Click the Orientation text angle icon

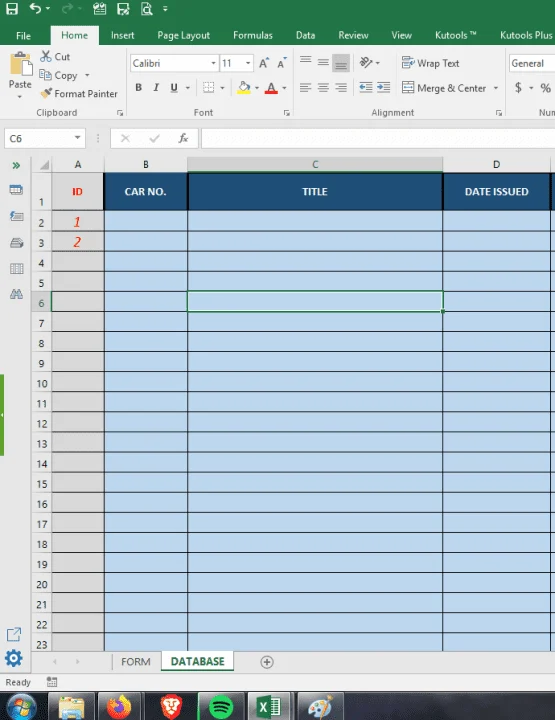(366, 62)
